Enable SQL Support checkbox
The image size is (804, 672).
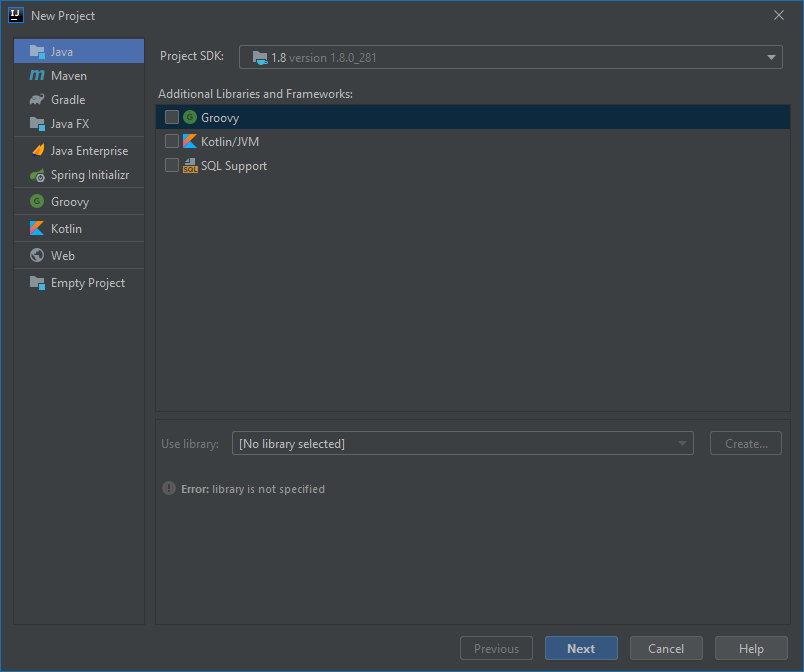pyautogui.click(x=171, y=165)
